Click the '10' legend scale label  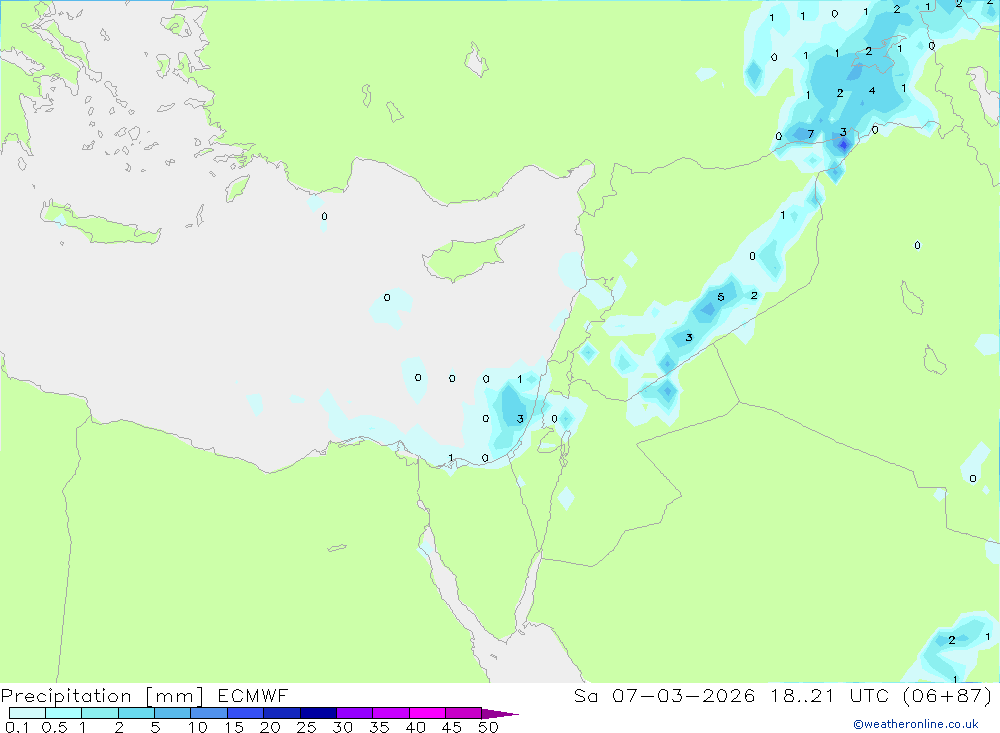[x=198, y=727]
